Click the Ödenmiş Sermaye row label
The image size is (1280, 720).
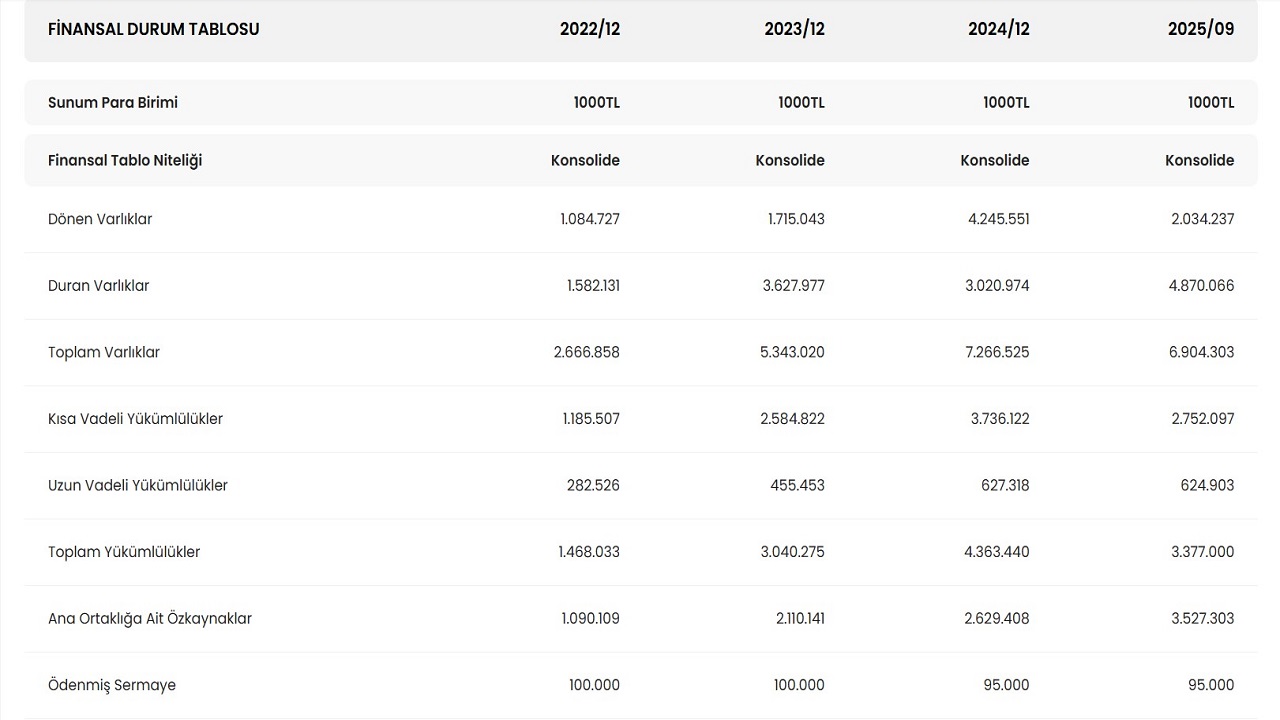tap(112, 685)
